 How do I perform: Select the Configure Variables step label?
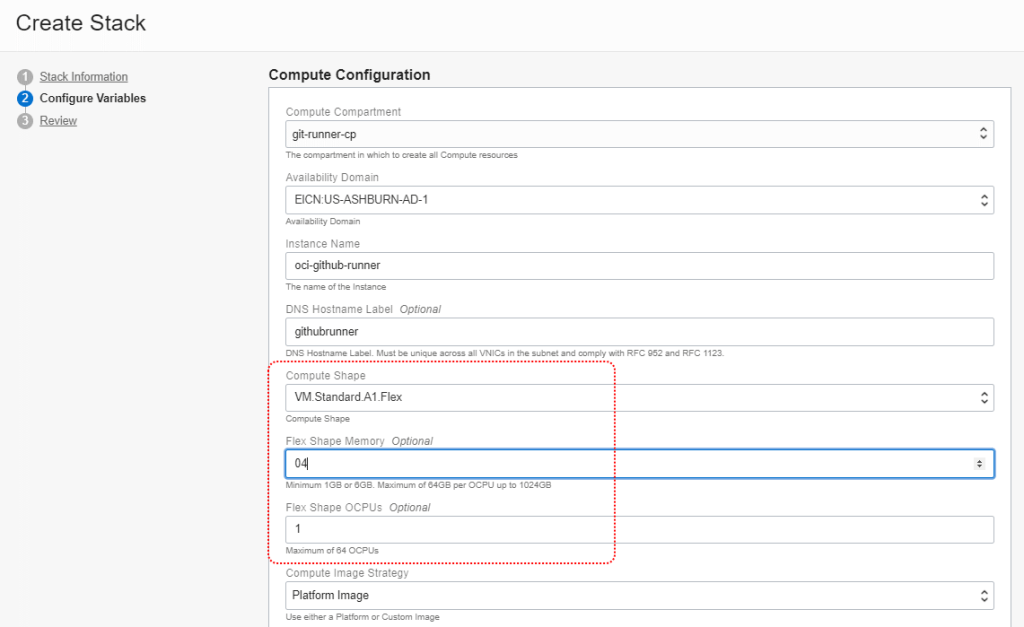[x=93, y=99]
